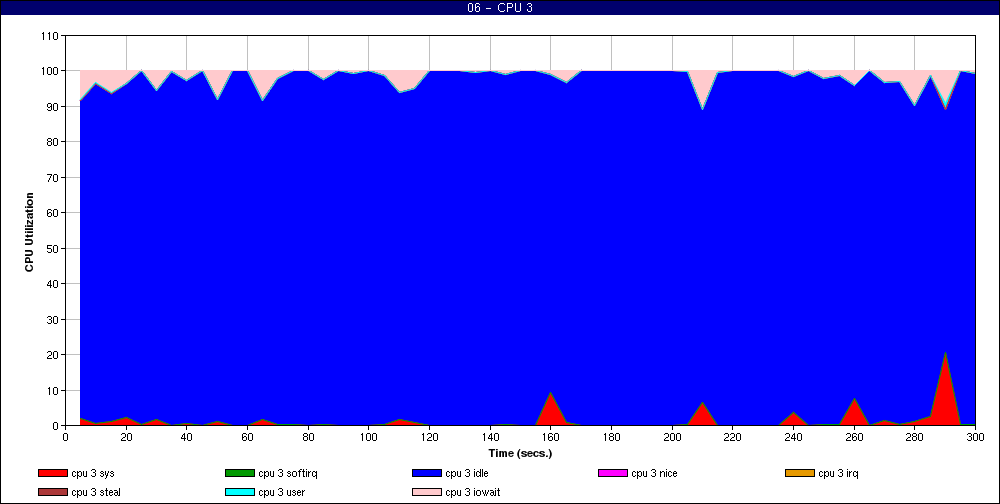Image resolution: width=1000 pixels, height=504 pixels.
Task: Click the sys spike peak at 210 seconds
Action: pyautogui.click(x=702, y=403)
